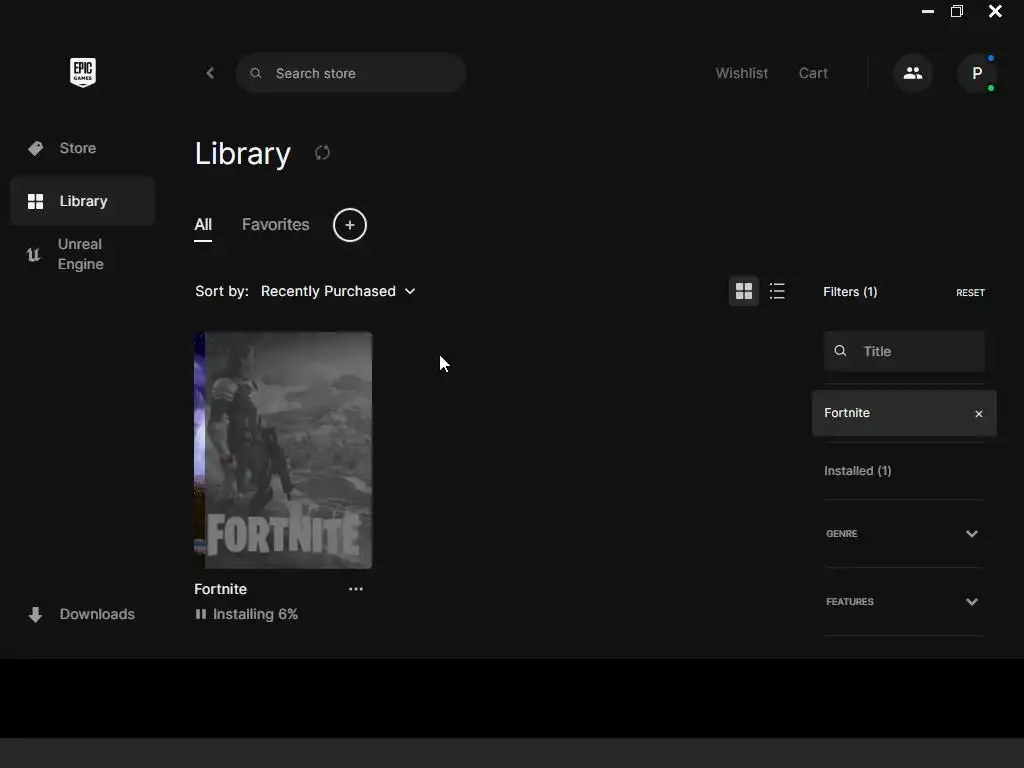1024x768 pixels.
Task: Reset the library filters
Action: tap(970, 293)
